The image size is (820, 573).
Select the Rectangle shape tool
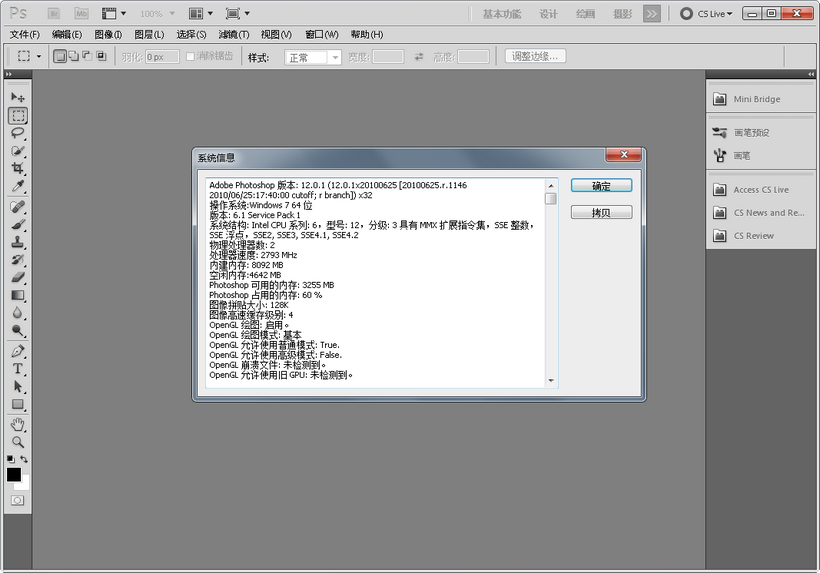click(x=17, y=405)
